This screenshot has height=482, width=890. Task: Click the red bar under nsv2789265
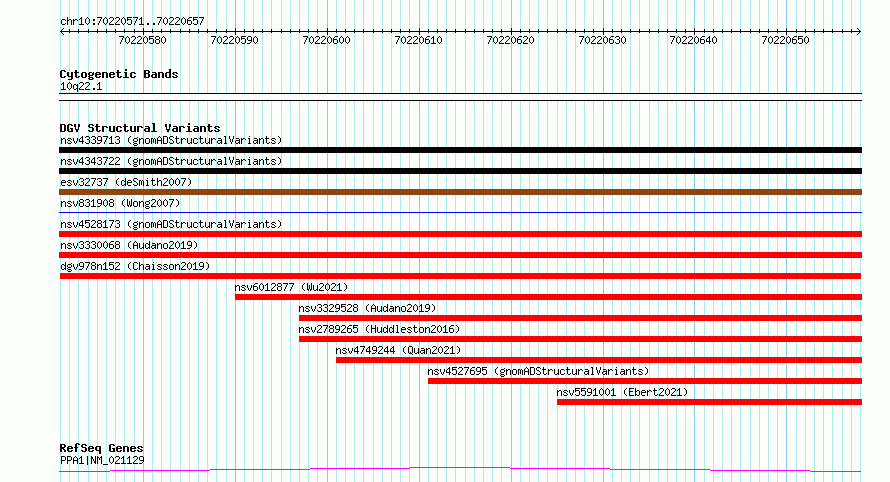pyautogui.click(x=581, y=339)
